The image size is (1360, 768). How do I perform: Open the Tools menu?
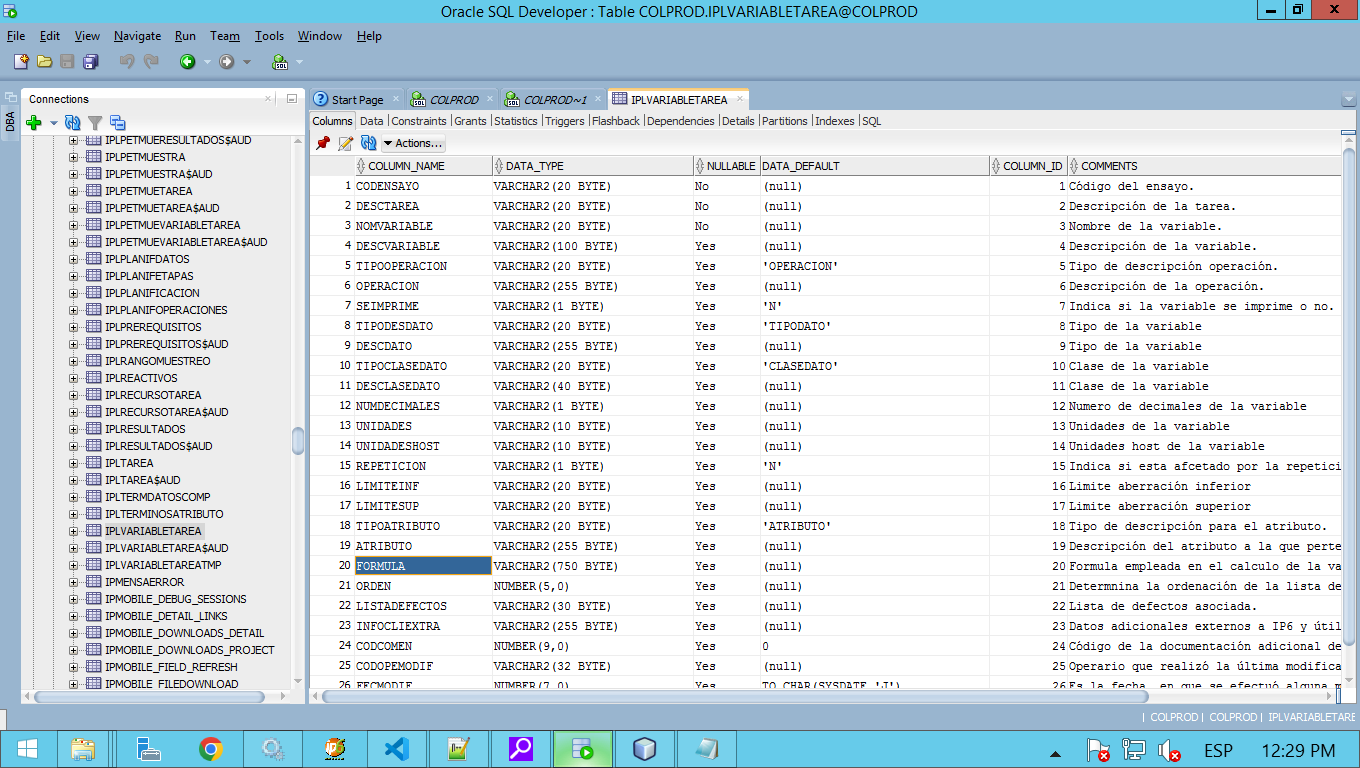[x=269, y=36]
